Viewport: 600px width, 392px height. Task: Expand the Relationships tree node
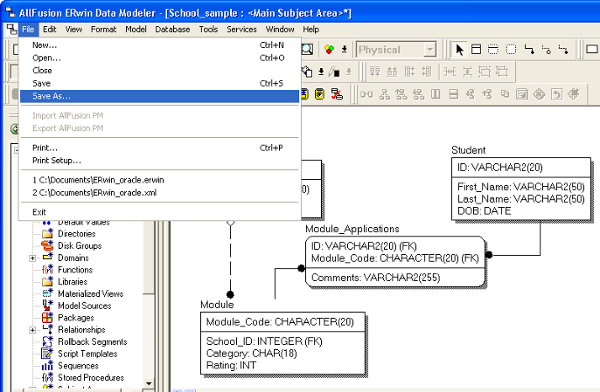(x=33, y=330)
